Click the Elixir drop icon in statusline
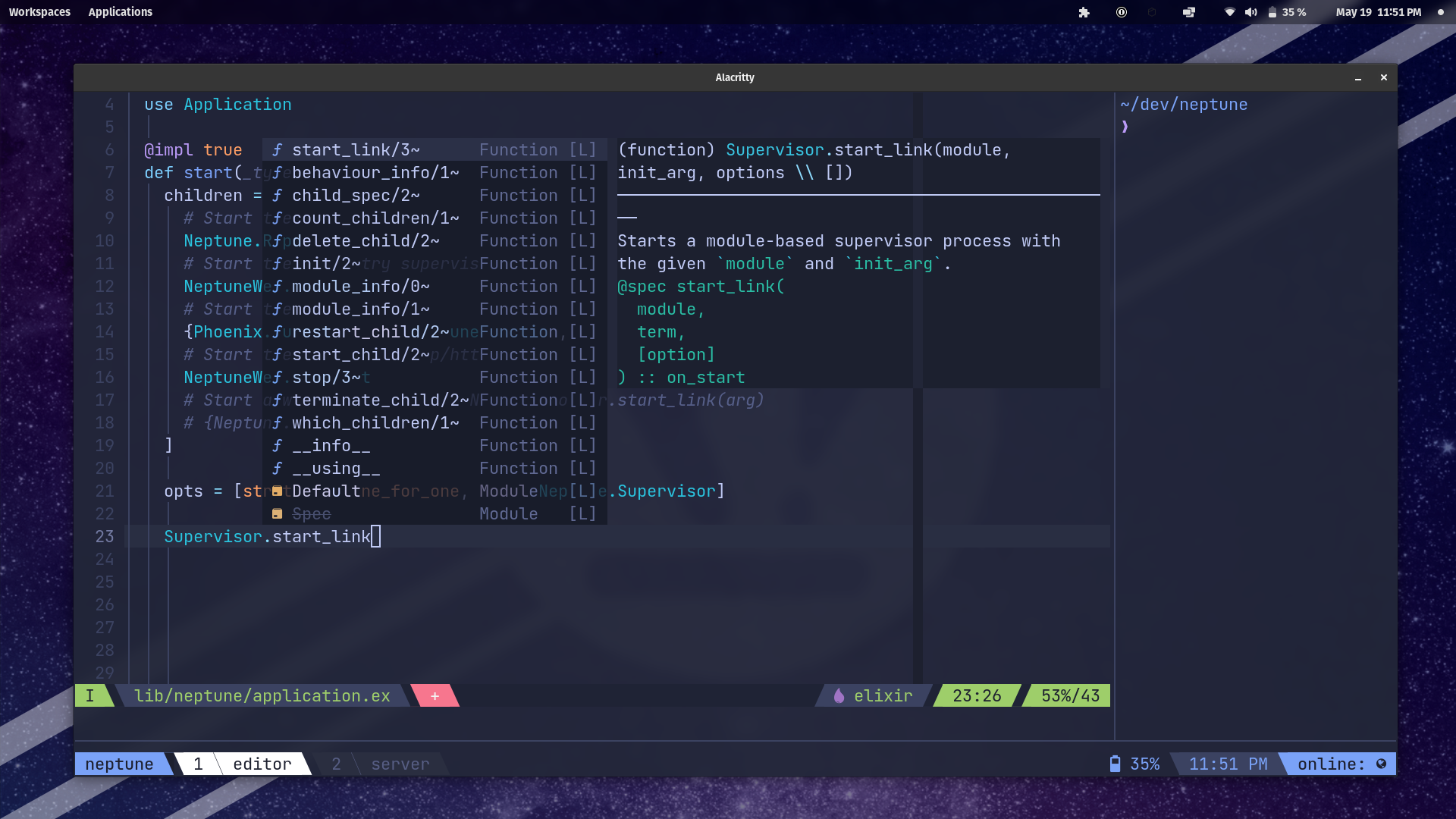Screen dimensions: 1456x819 click(x=839, y=696)
